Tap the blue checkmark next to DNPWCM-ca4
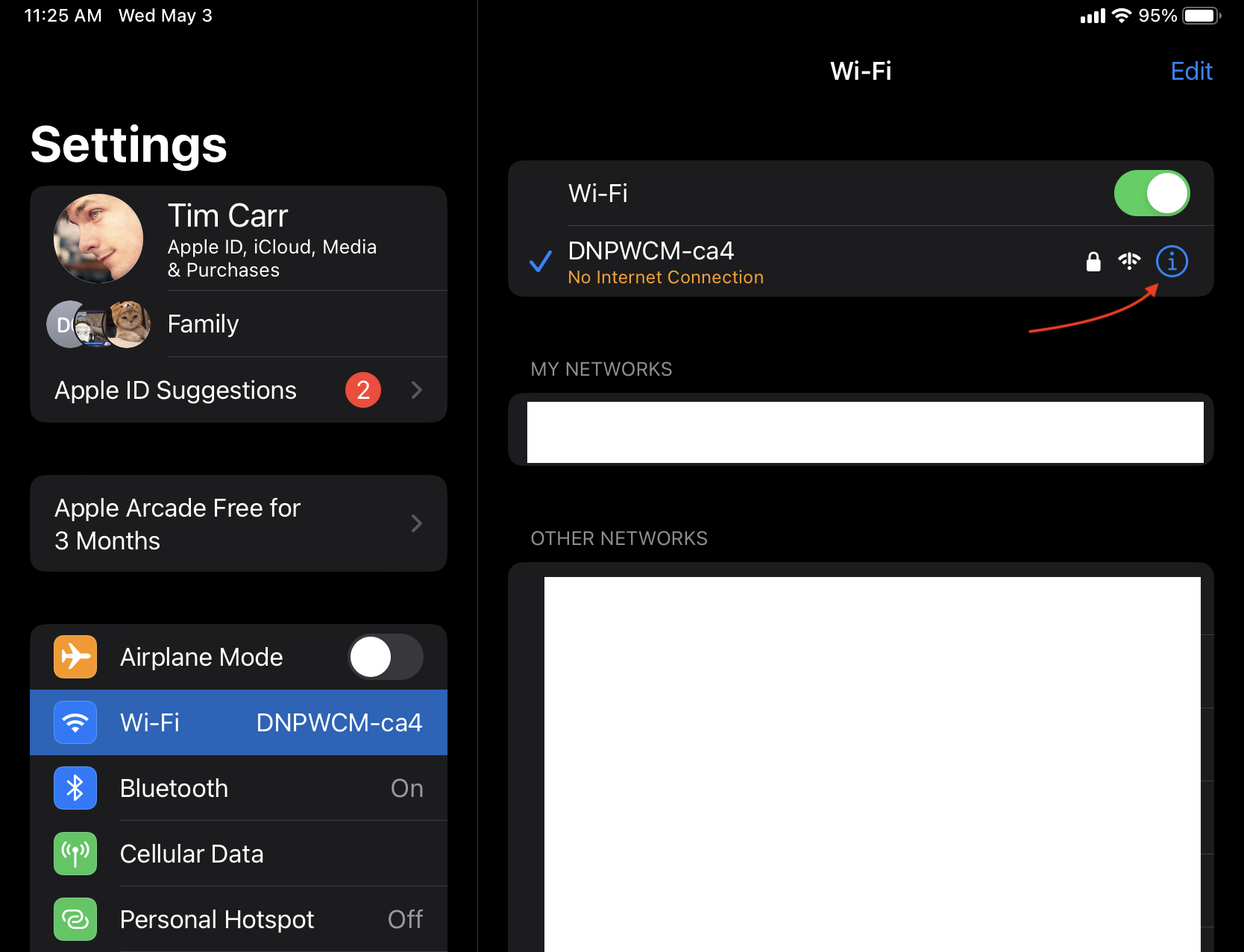 click(541, 262)
